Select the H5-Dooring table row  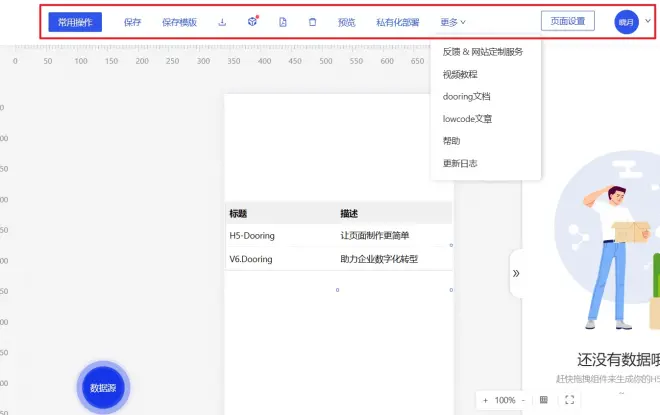(338, 236)
